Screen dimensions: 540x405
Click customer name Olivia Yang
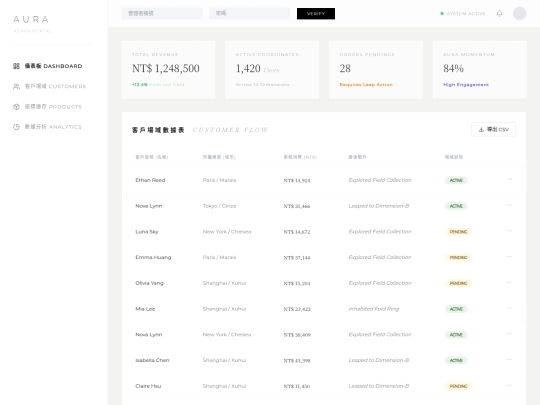tap(149, 283)
